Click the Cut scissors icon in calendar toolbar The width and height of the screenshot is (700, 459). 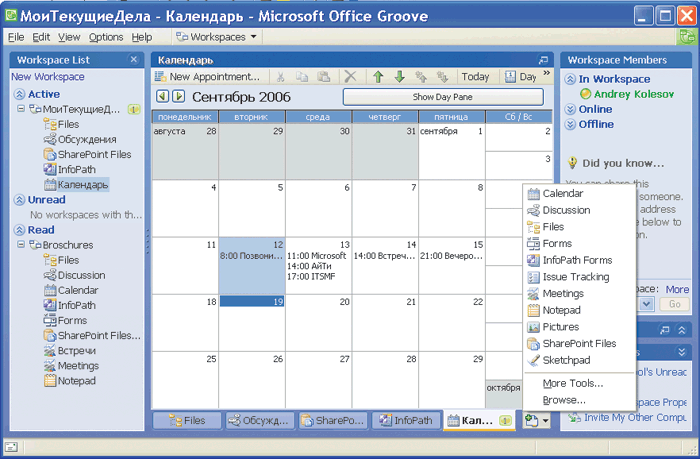click(280, 77)
